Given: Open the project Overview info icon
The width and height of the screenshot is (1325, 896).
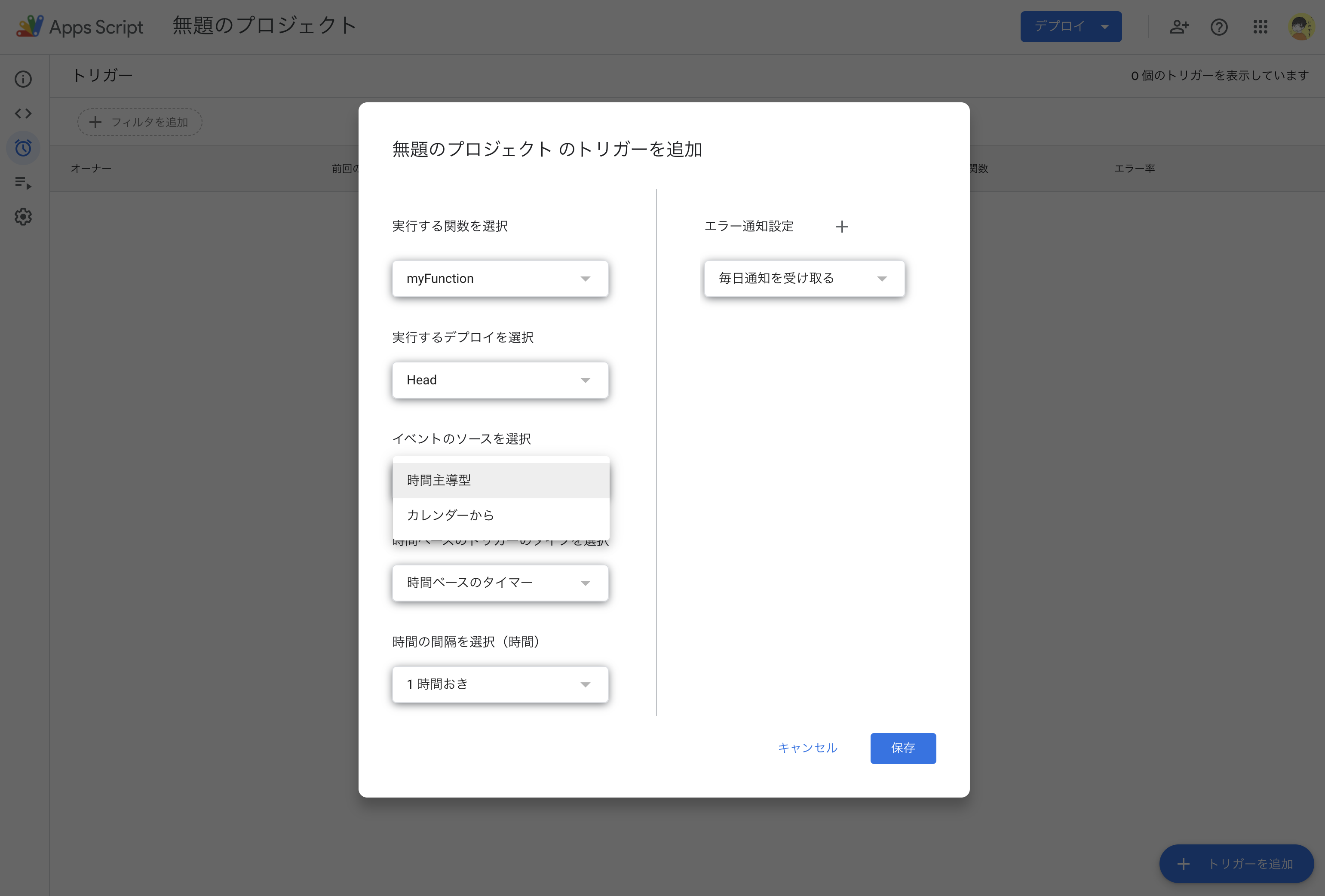Looking at the screenshot, I should pyautogui.click(x=23, y=79).
